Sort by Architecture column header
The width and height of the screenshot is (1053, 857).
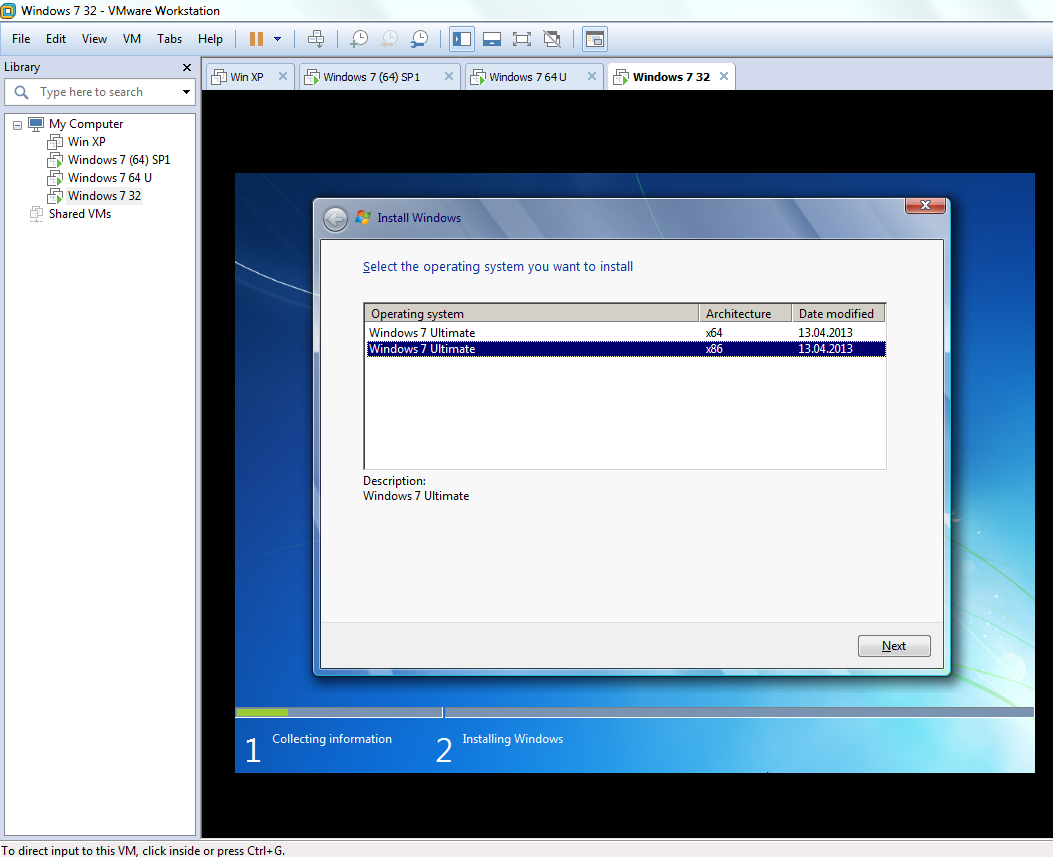coord(745,314)
